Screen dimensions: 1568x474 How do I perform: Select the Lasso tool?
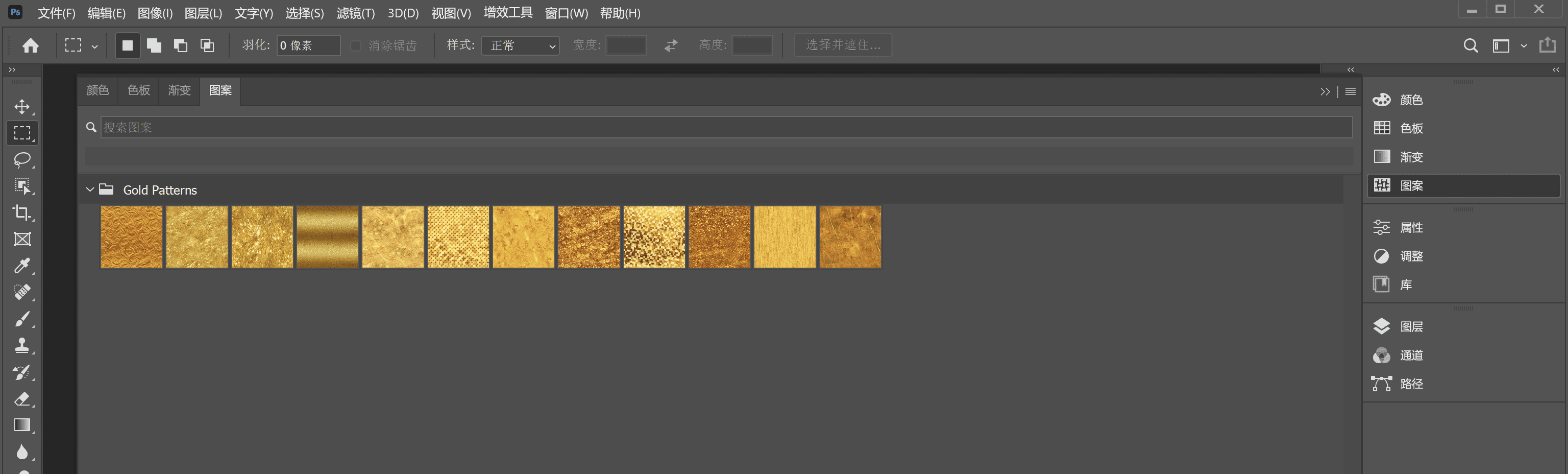pos(22,160)
